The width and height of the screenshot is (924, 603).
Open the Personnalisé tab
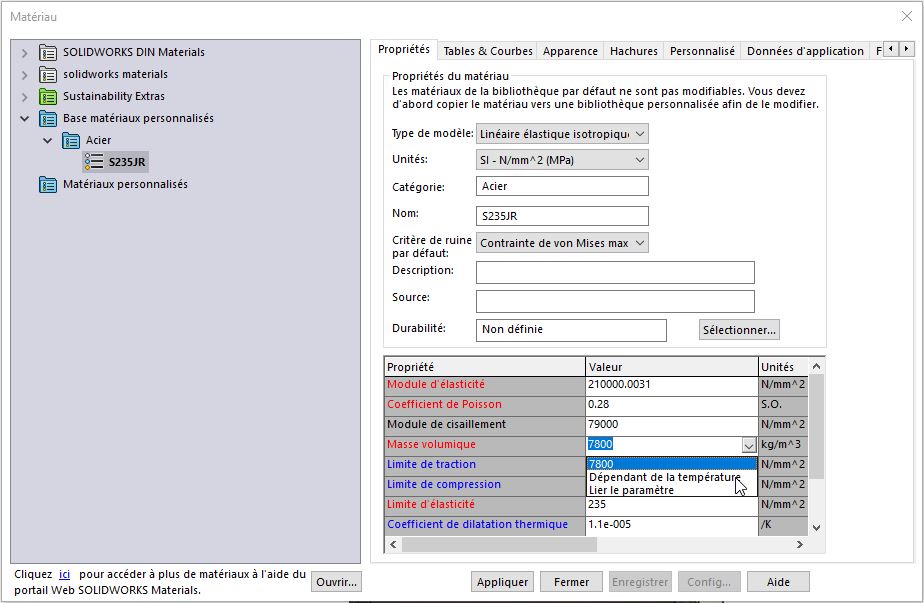702,51
